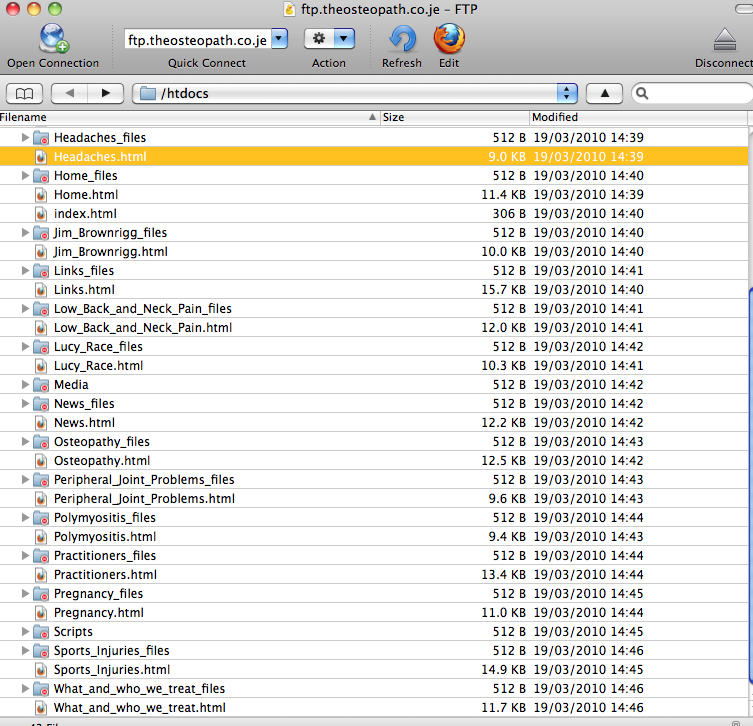This screenshot has height=726, width=753.
Task: Click the Polymyositis.html file icon
Action: pyautogui.click(x=41, y=536)
